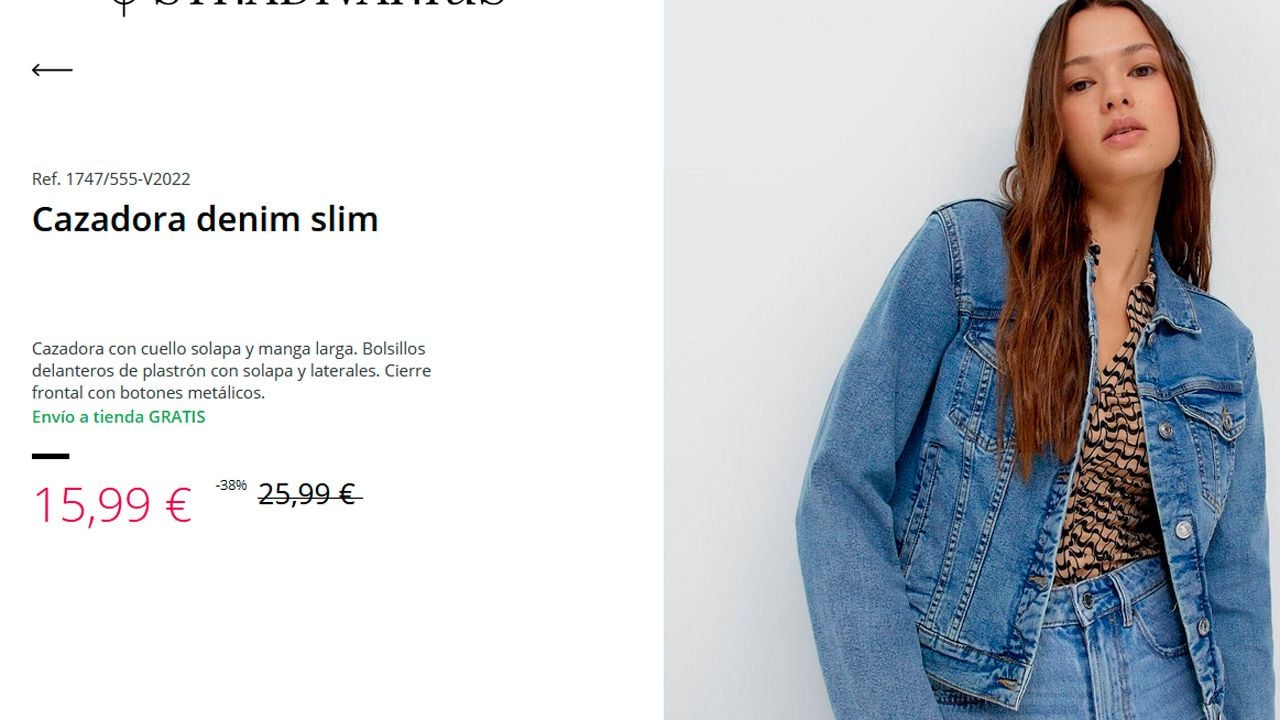The width and height of the screenshot is (1280, 720).
Task: Click the Cazadora denim slim product title
Action: (205, 219)
